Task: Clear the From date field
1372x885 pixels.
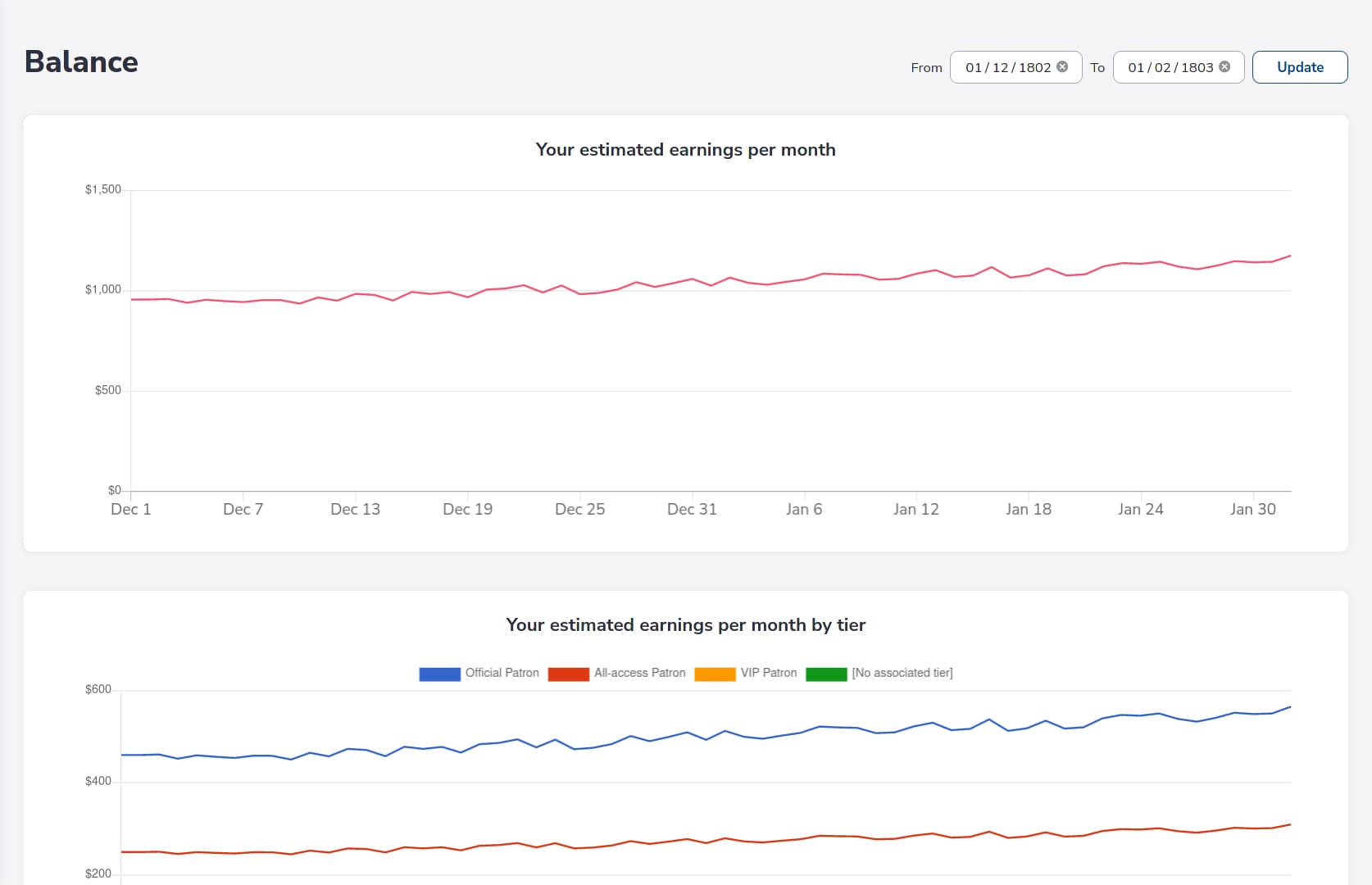Action: (x=1062, y=67)
